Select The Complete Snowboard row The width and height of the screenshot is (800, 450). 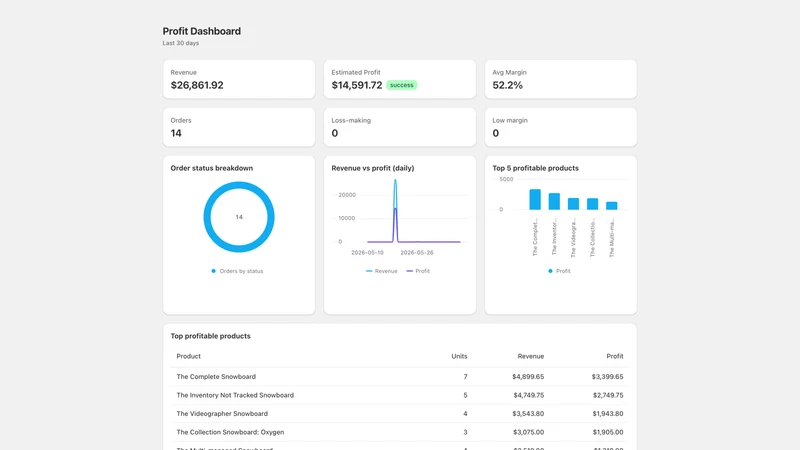pyautogui.click(x=399, y=377)
